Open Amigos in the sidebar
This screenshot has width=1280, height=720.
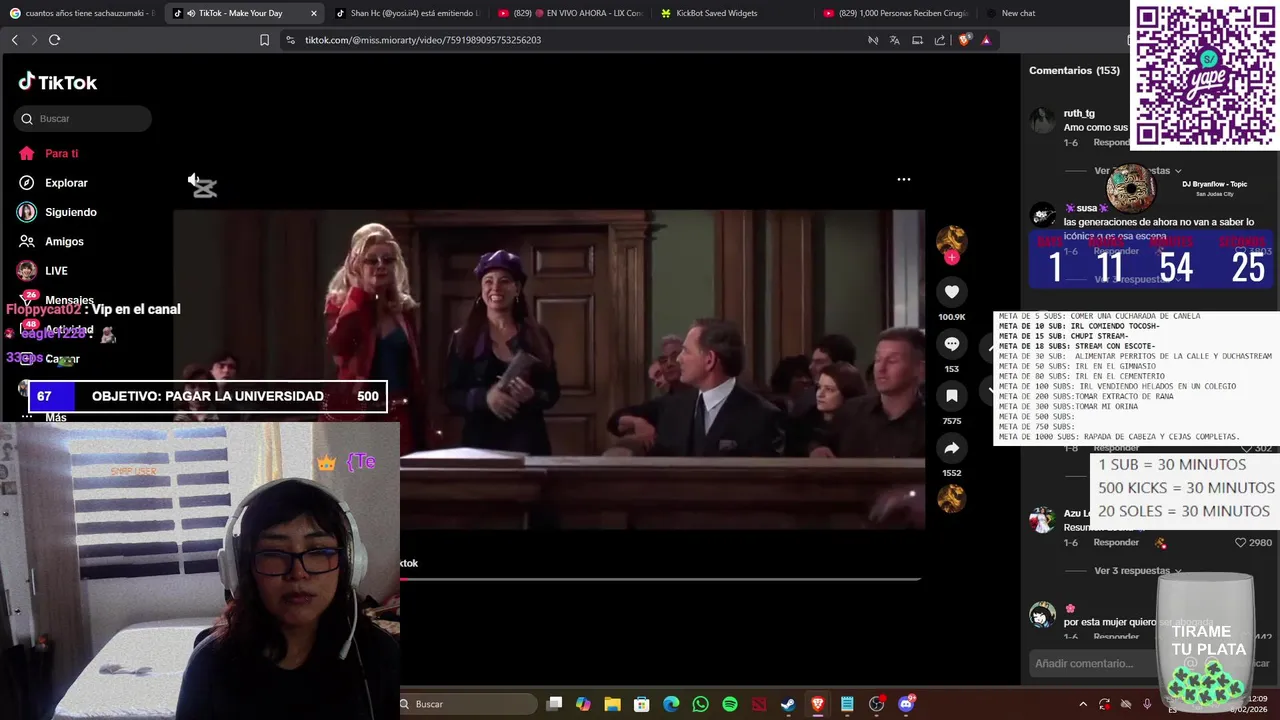pyautogui.click(x=51, y=241)
